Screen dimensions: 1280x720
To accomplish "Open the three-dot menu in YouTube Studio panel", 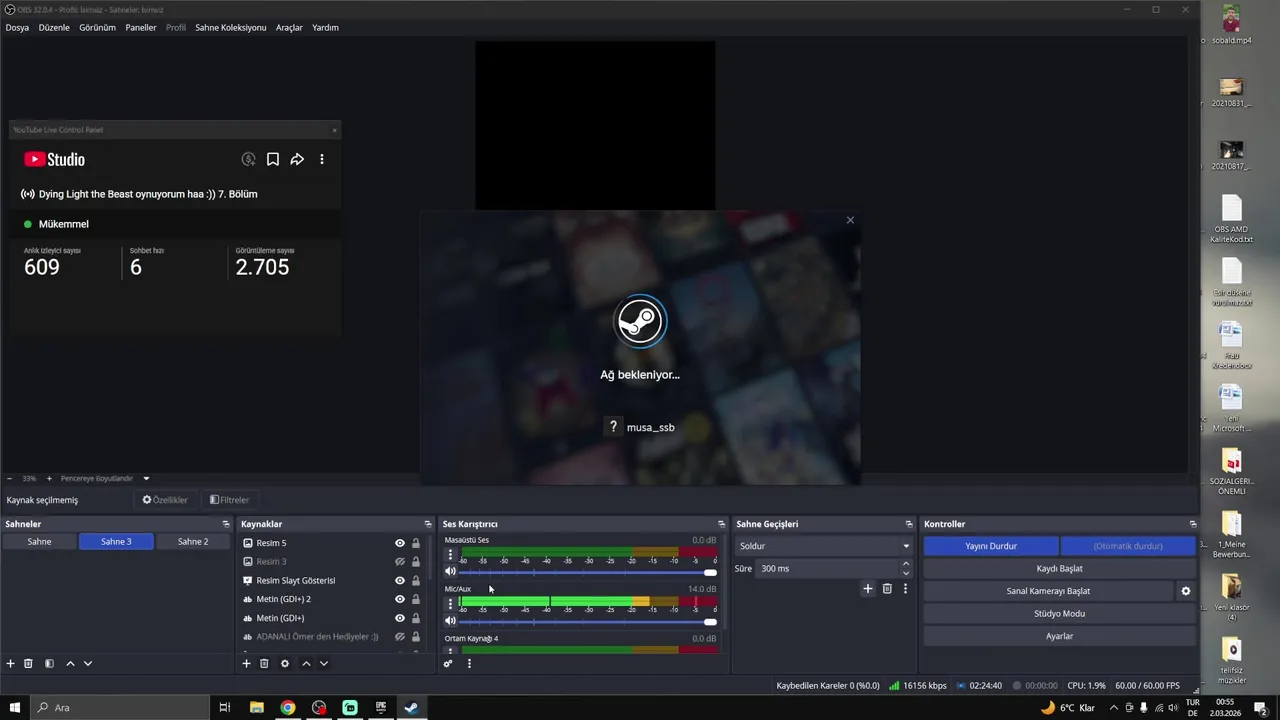I will click(x=322, y=159).
